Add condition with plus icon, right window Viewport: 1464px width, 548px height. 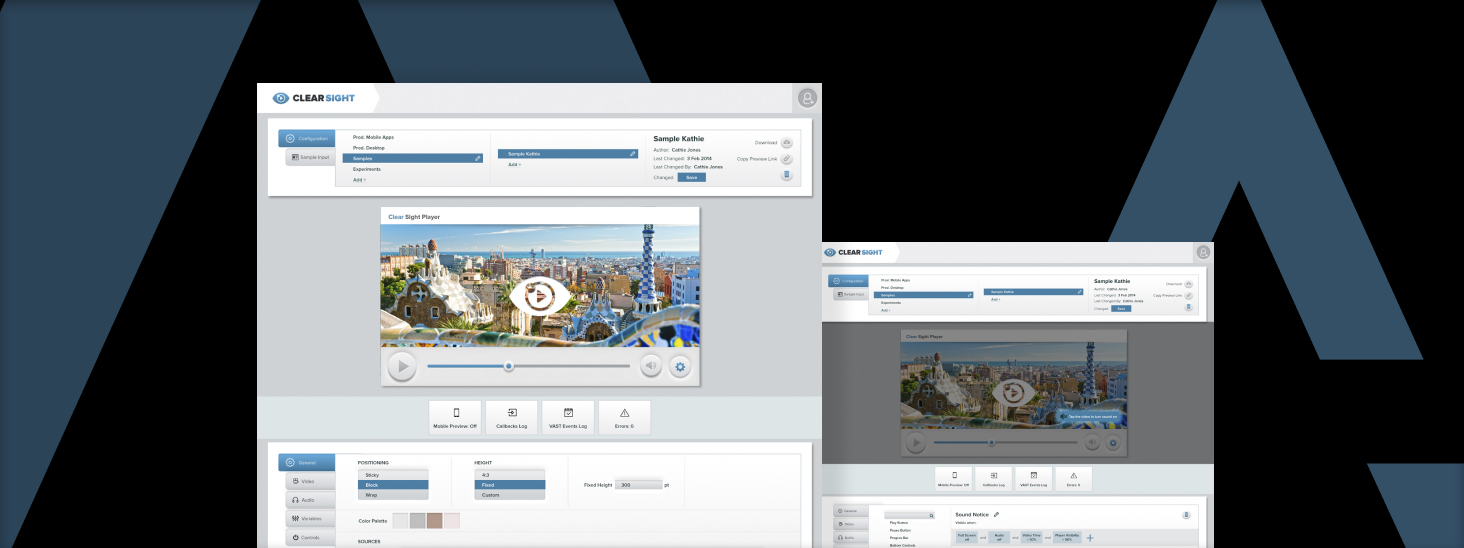pos(1090,538)
